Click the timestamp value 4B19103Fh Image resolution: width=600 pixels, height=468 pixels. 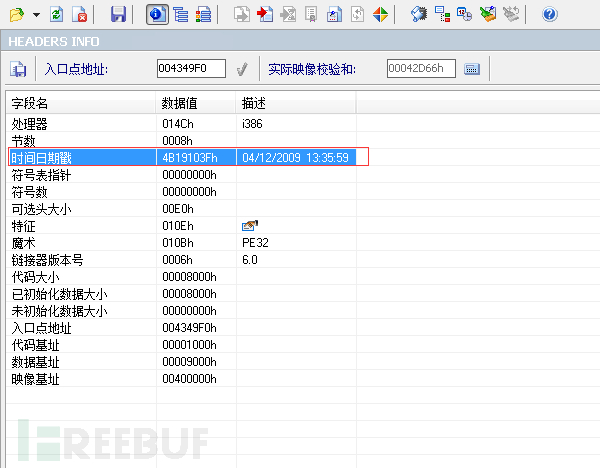[190, 158]
